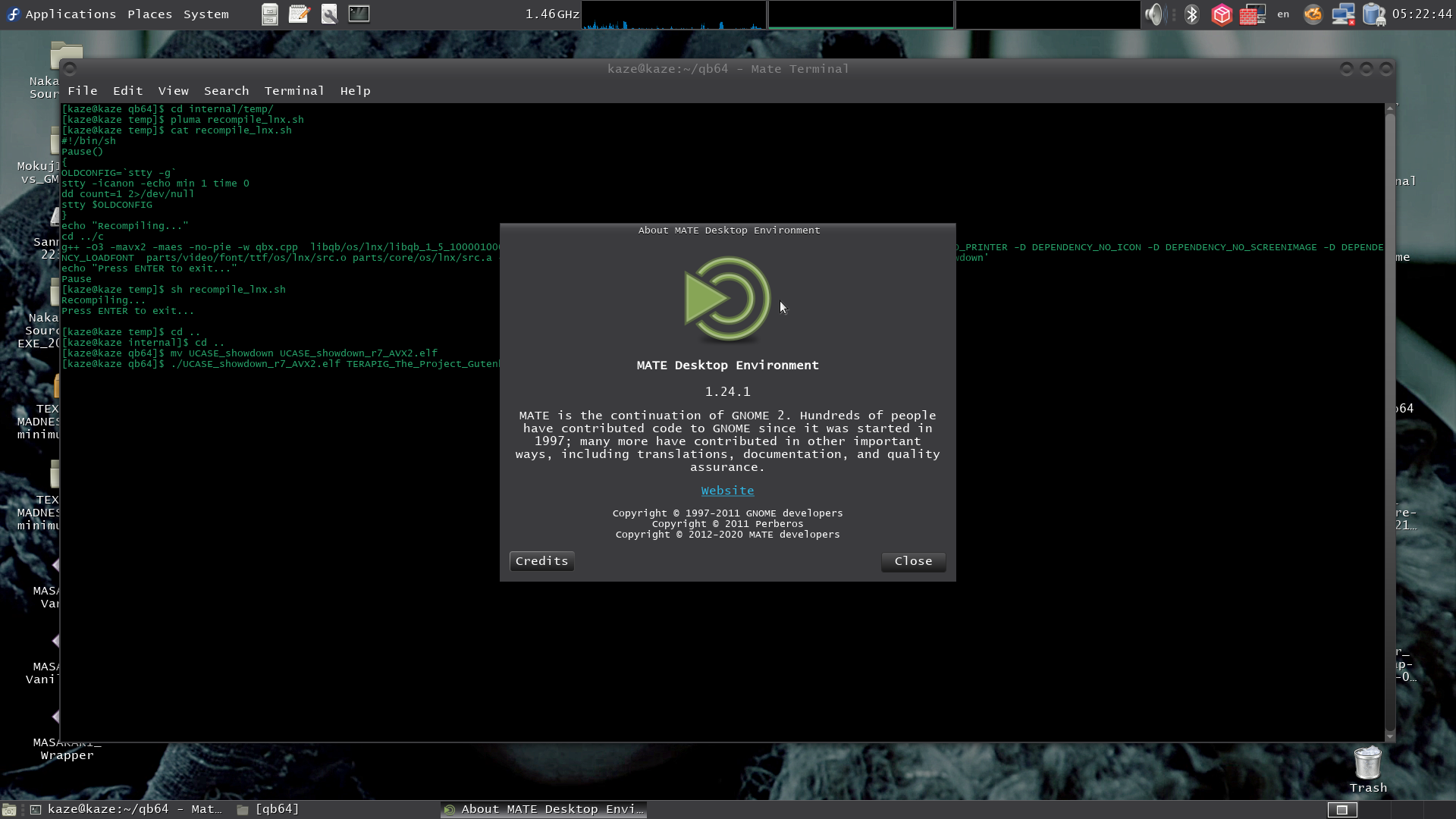The width and height of the screenshot is (1456, 819).
Task: Click Credits button in About dialog
Action: [541, 561]
